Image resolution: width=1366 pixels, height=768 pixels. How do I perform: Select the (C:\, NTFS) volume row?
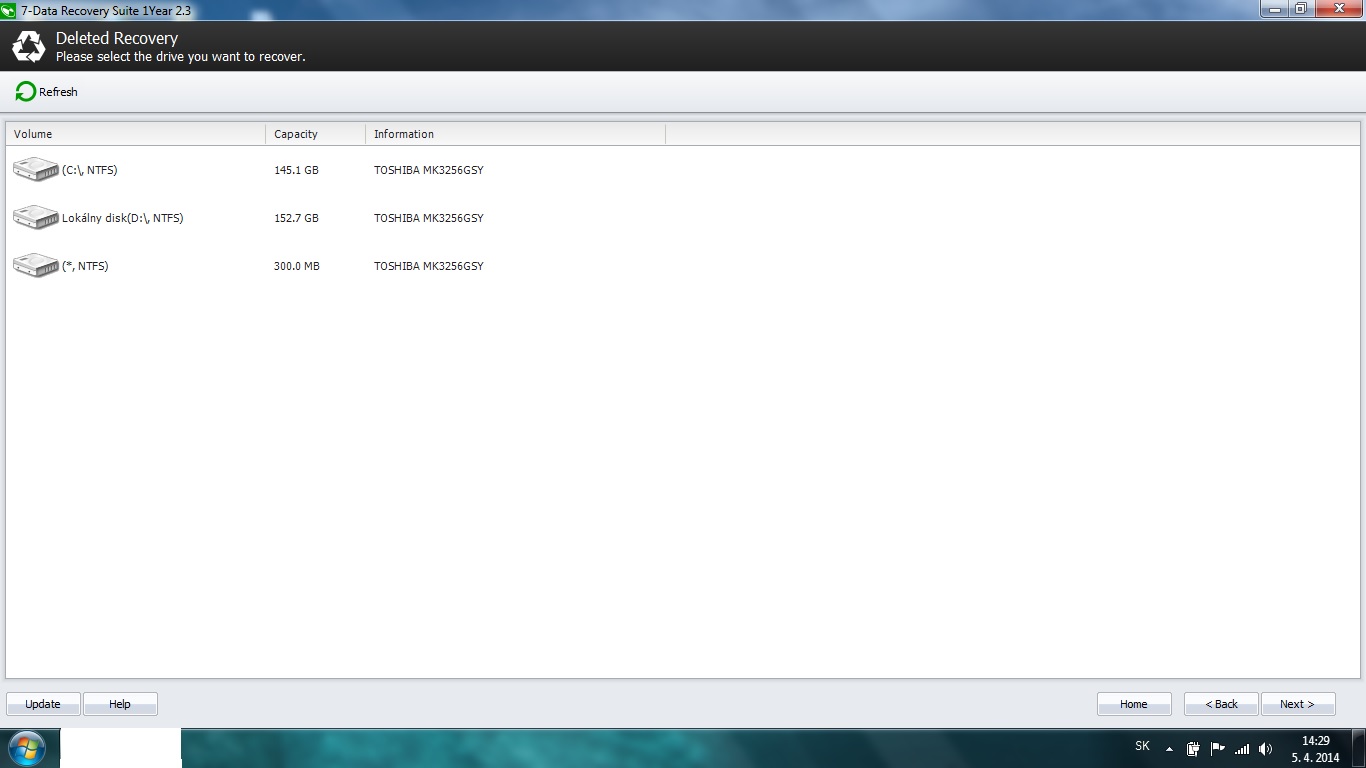click(x=683, y=170)
